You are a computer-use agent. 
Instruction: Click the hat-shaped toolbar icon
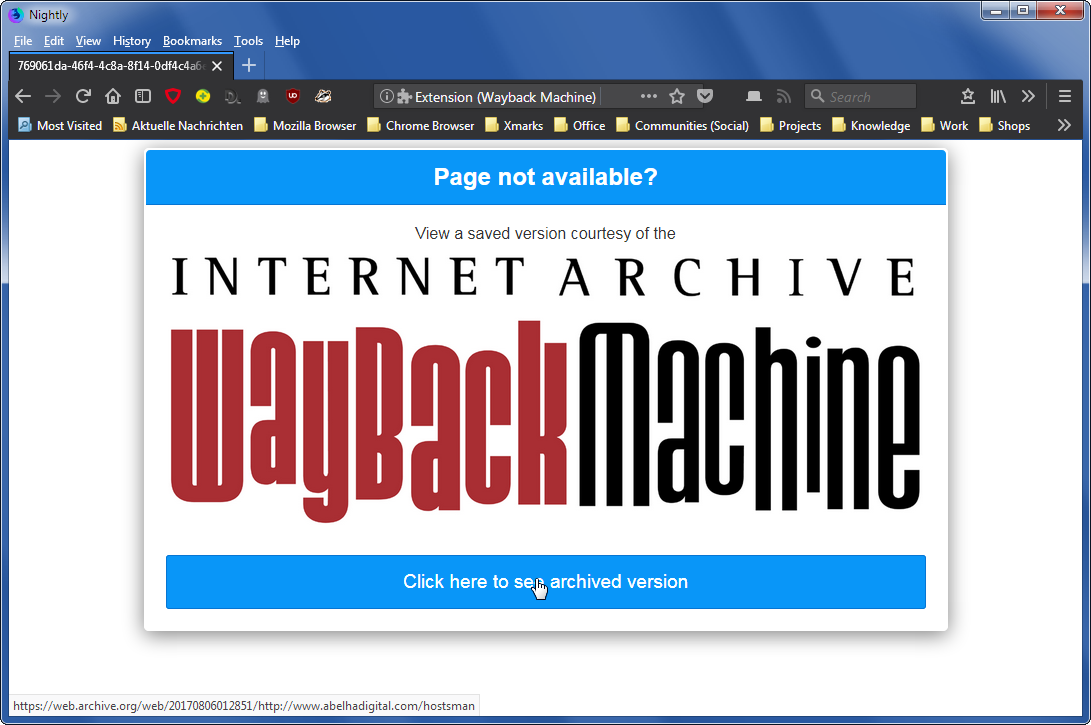(x=754, y=96)
